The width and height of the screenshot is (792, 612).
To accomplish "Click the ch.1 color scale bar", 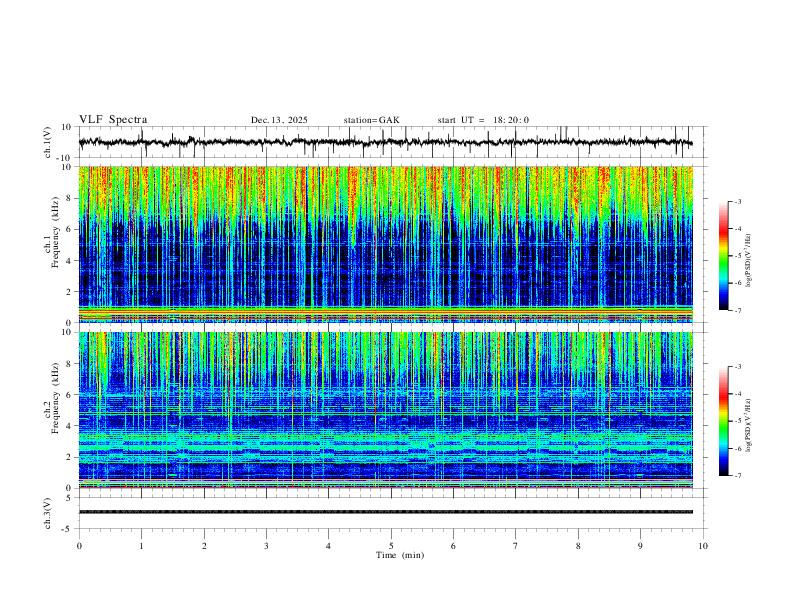I will 724,256.
